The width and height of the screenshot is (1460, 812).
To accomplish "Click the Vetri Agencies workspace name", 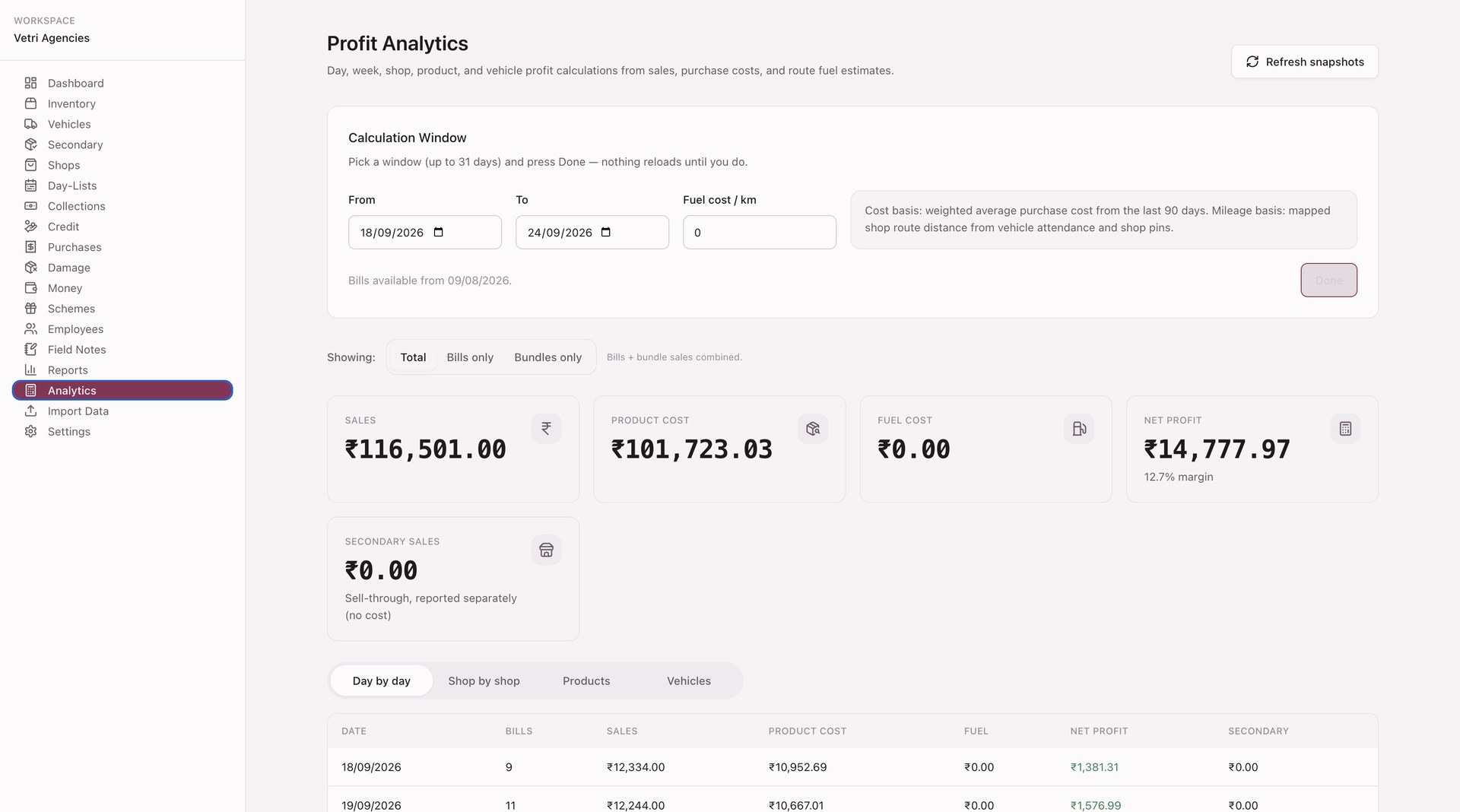I will pyautogui.click(x=52, y=38).
